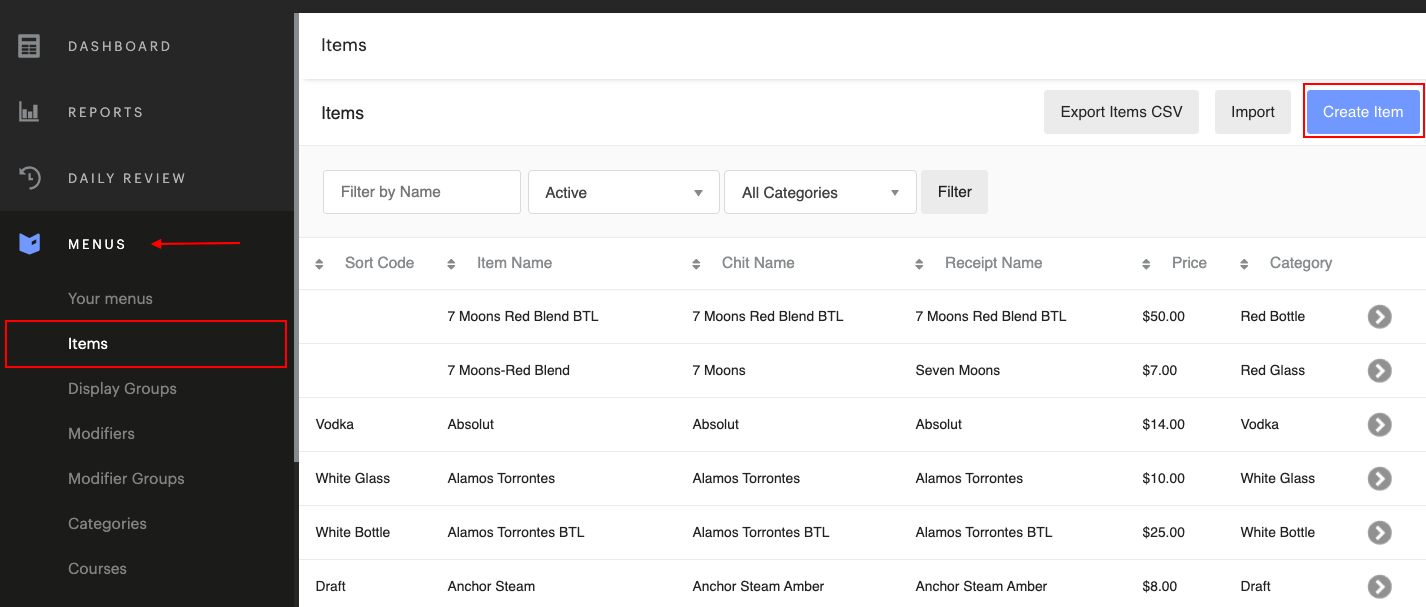This screenshot has height=607, width=1426.
Task: Open the Absolut row arrow icon
Action: [1379, 424]
